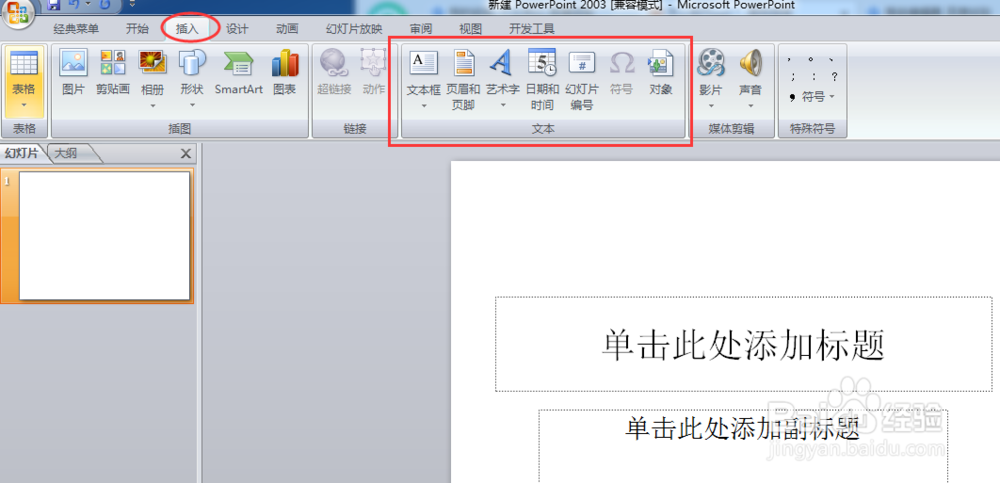Insert a chart with 图表

pyautogui.click(x=284, y=71)
